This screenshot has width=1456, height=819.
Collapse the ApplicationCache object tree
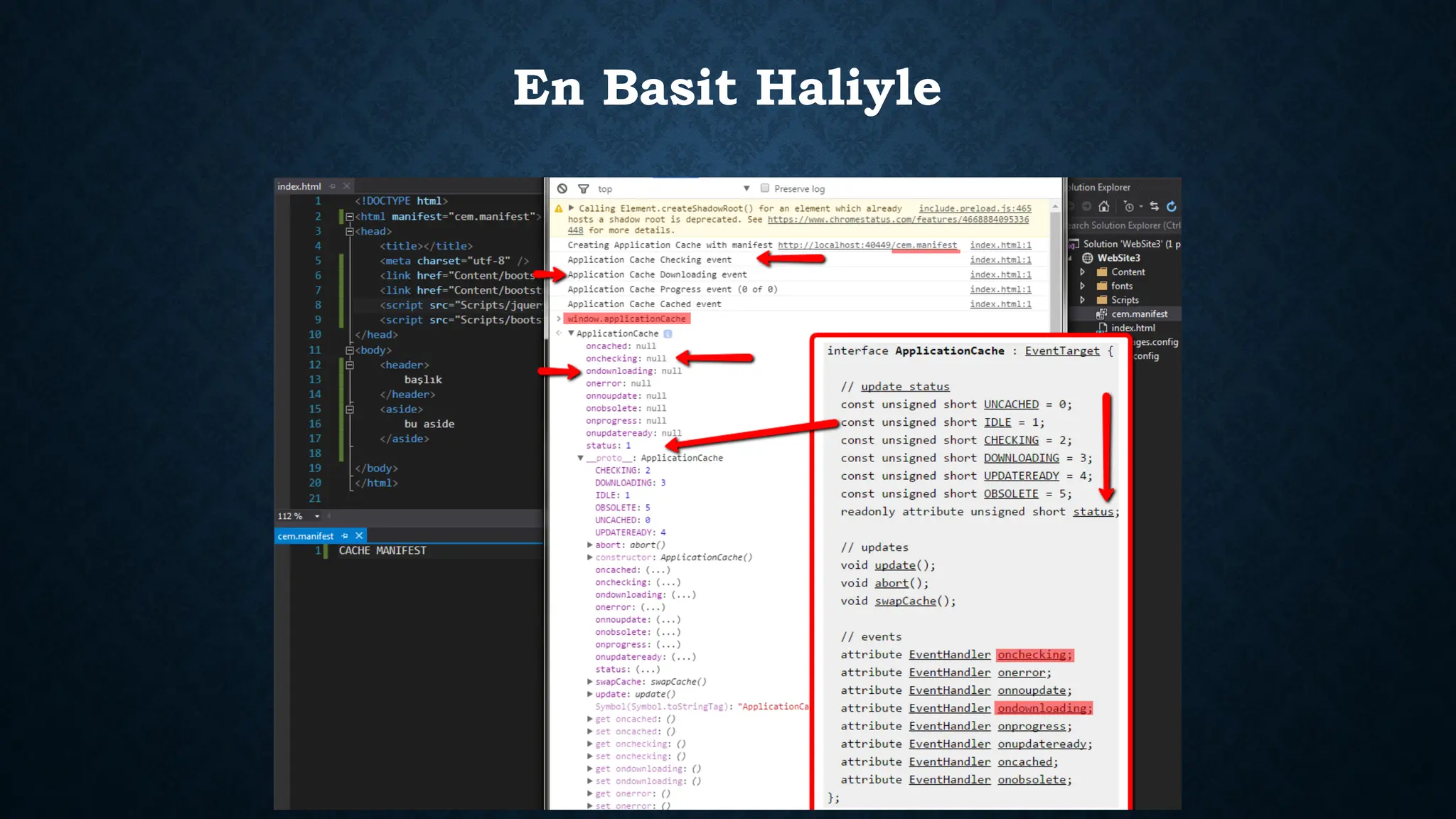point(571,333)
